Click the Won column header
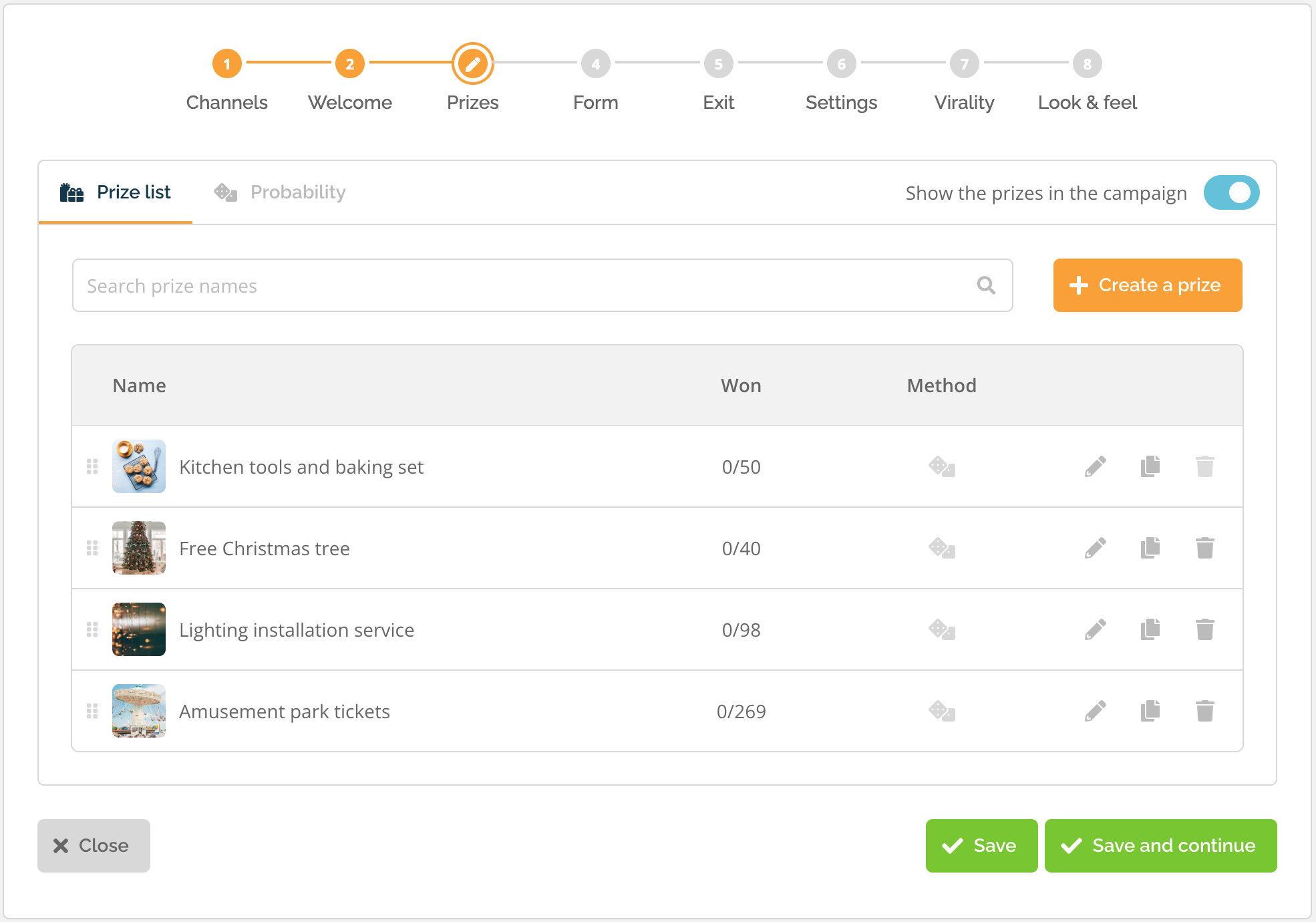1316x922 pixels. [742, 386]
